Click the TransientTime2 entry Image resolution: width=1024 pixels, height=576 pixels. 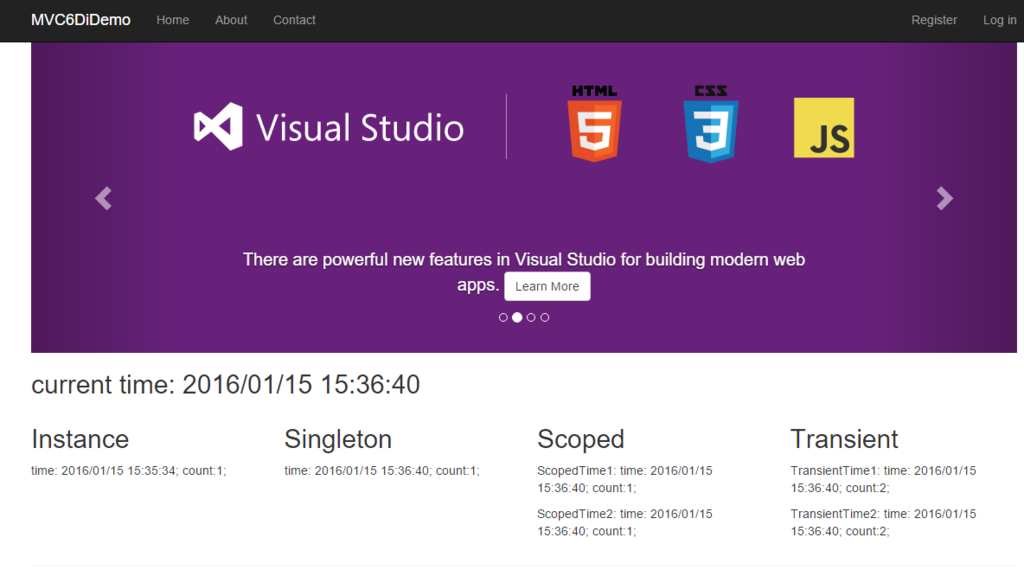(884, 522)
